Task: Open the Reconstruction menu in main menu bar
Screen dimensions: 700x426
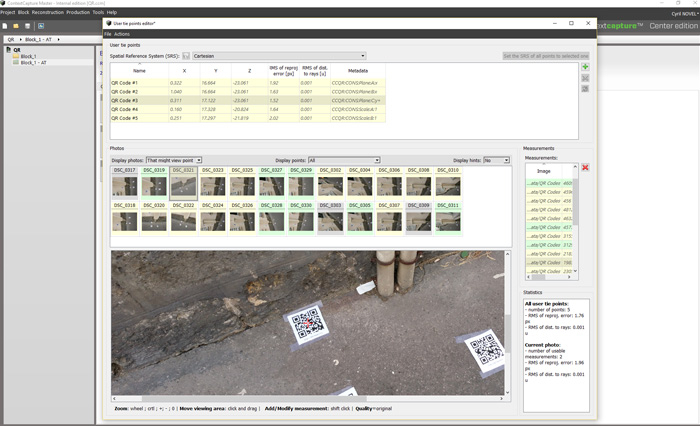Action: tap(47, 12)
